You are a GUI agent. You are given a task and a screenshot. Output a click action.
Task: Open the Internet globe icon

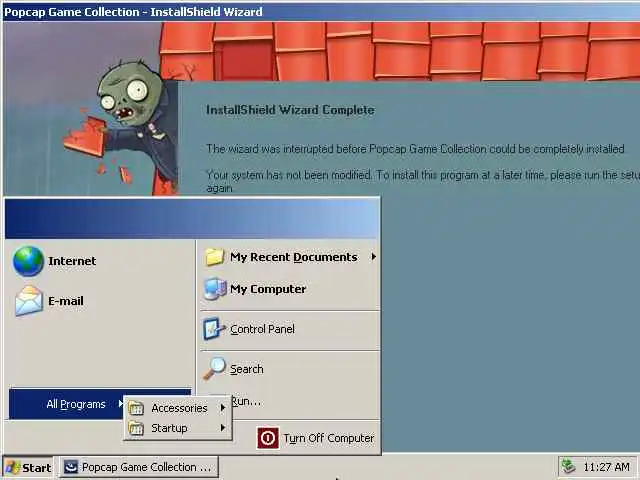pyautogui.click(x=28, y=261)
